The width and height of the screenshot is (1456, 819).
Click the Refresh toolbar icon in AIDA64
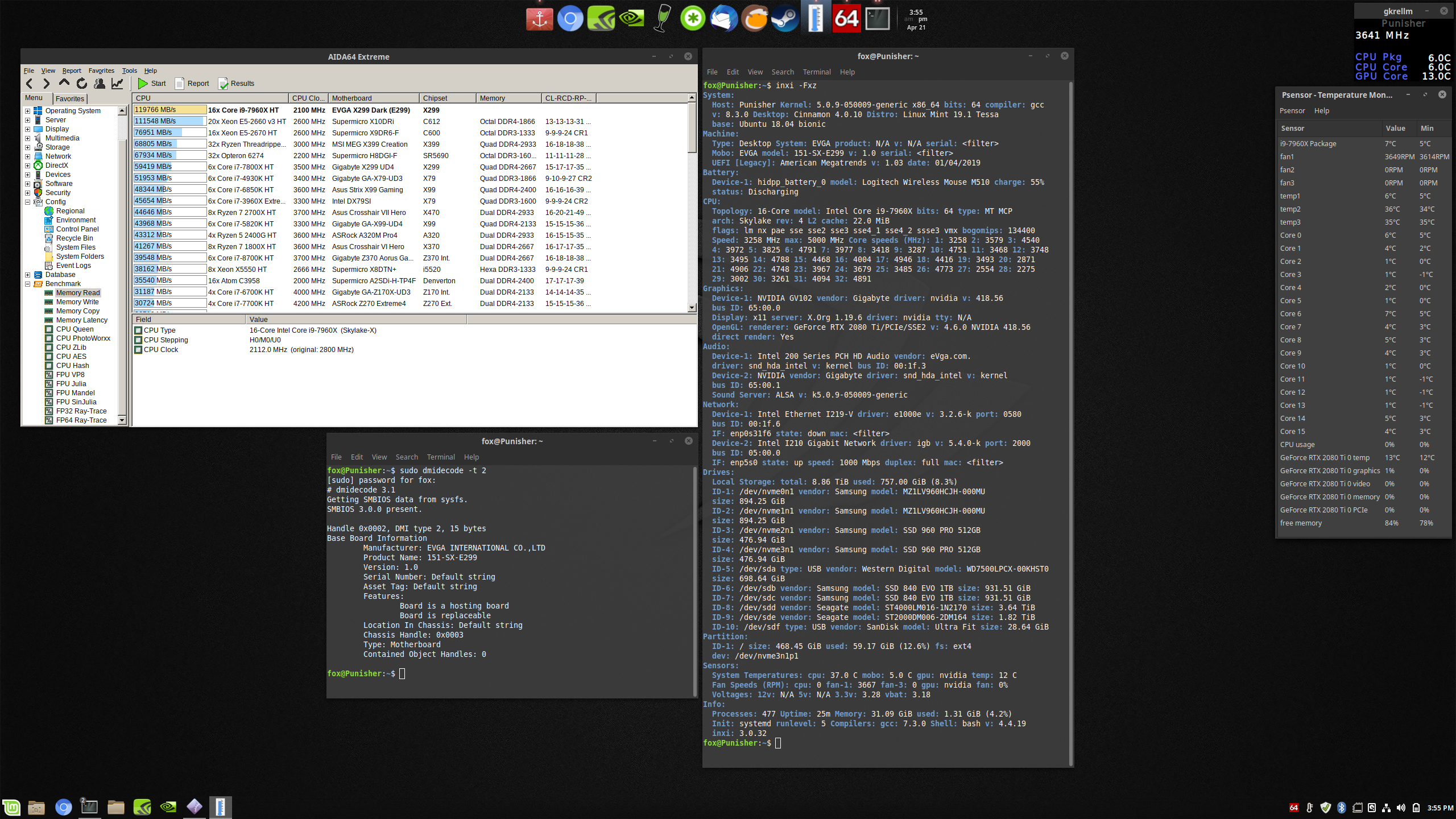(82, 84)
